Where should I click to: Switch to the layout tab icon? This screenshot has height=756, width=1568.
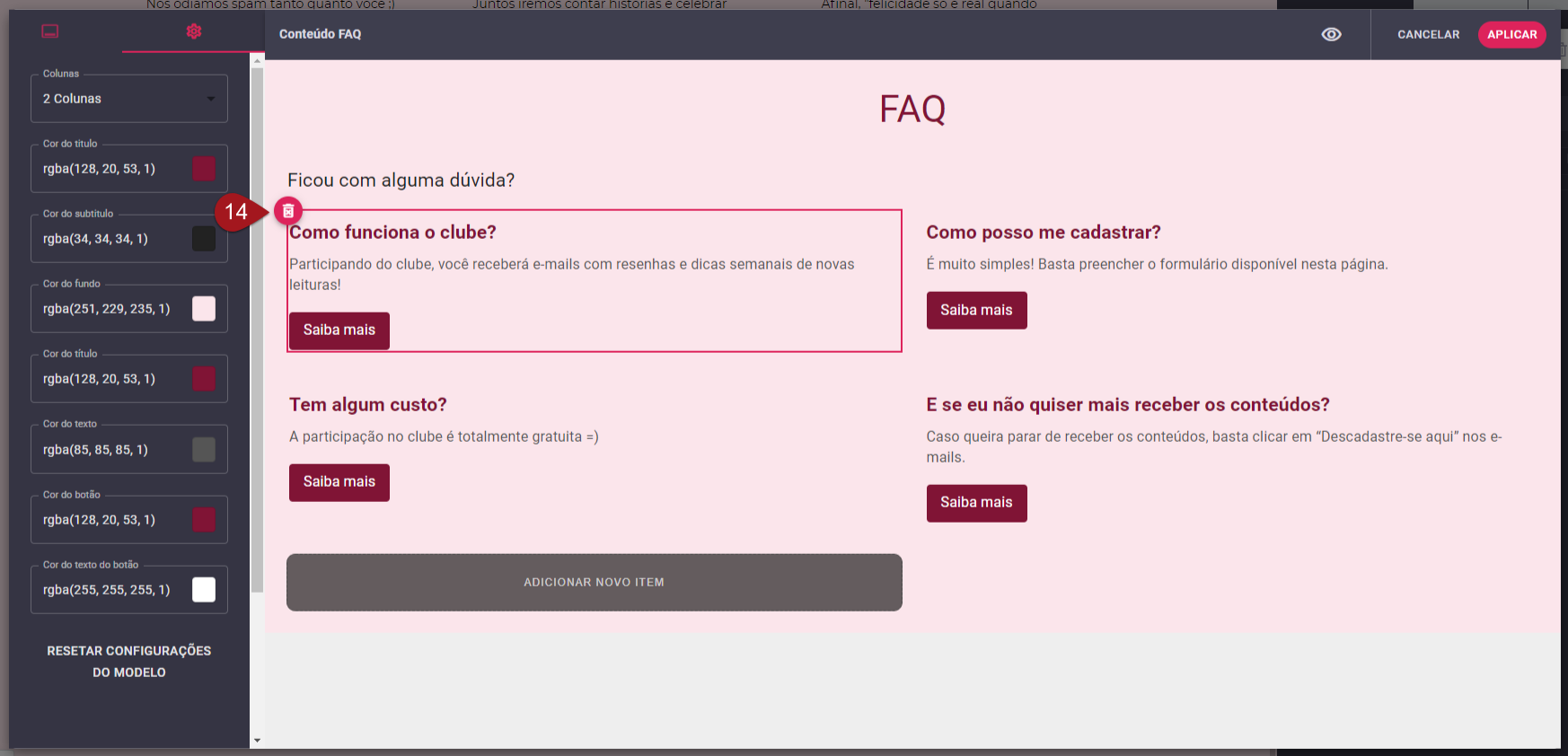point(50,31)
